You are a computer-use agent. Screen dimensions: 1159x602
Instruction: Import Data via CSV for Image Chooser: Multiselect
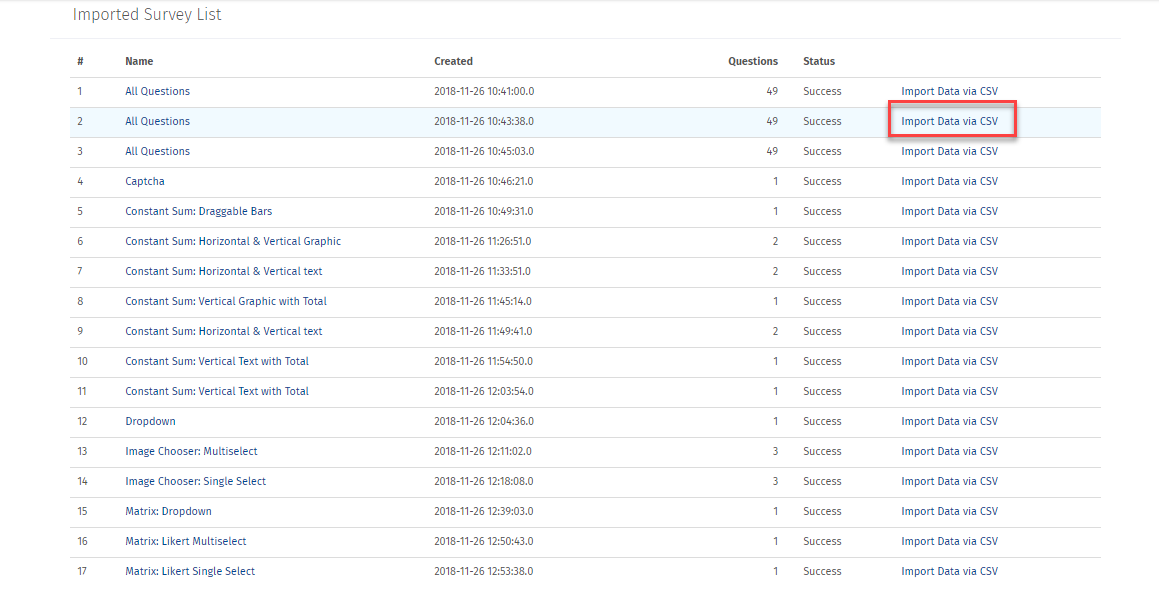(950, 451)
